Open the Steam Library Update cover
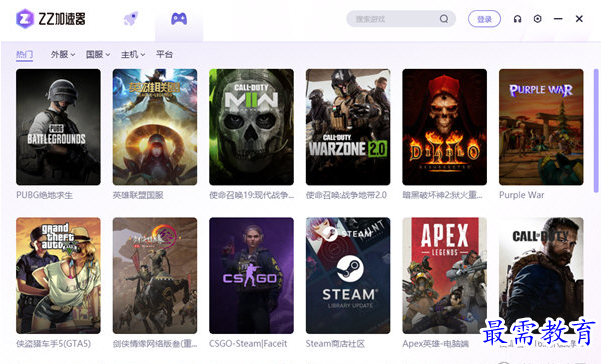Viewport: 604px width, 364px height. click(x=348, y=275)
